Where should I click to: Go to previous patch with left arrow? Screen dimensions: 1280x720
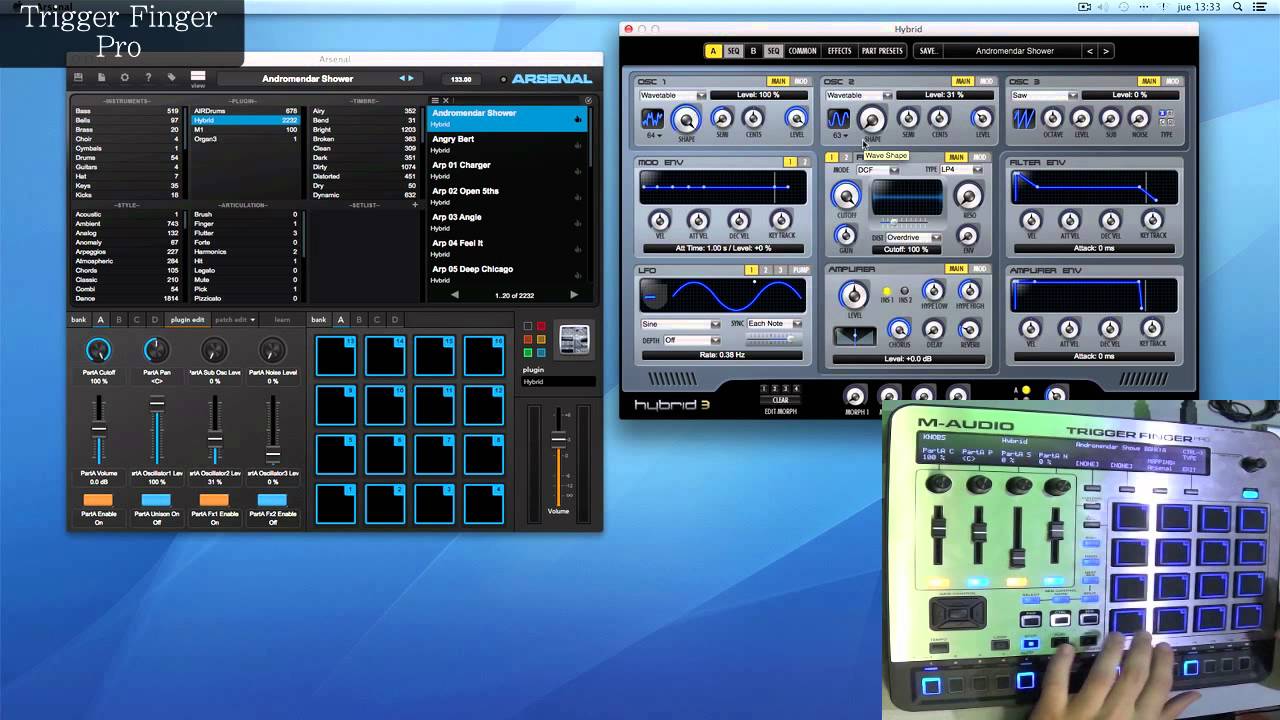tap(403, 78)
